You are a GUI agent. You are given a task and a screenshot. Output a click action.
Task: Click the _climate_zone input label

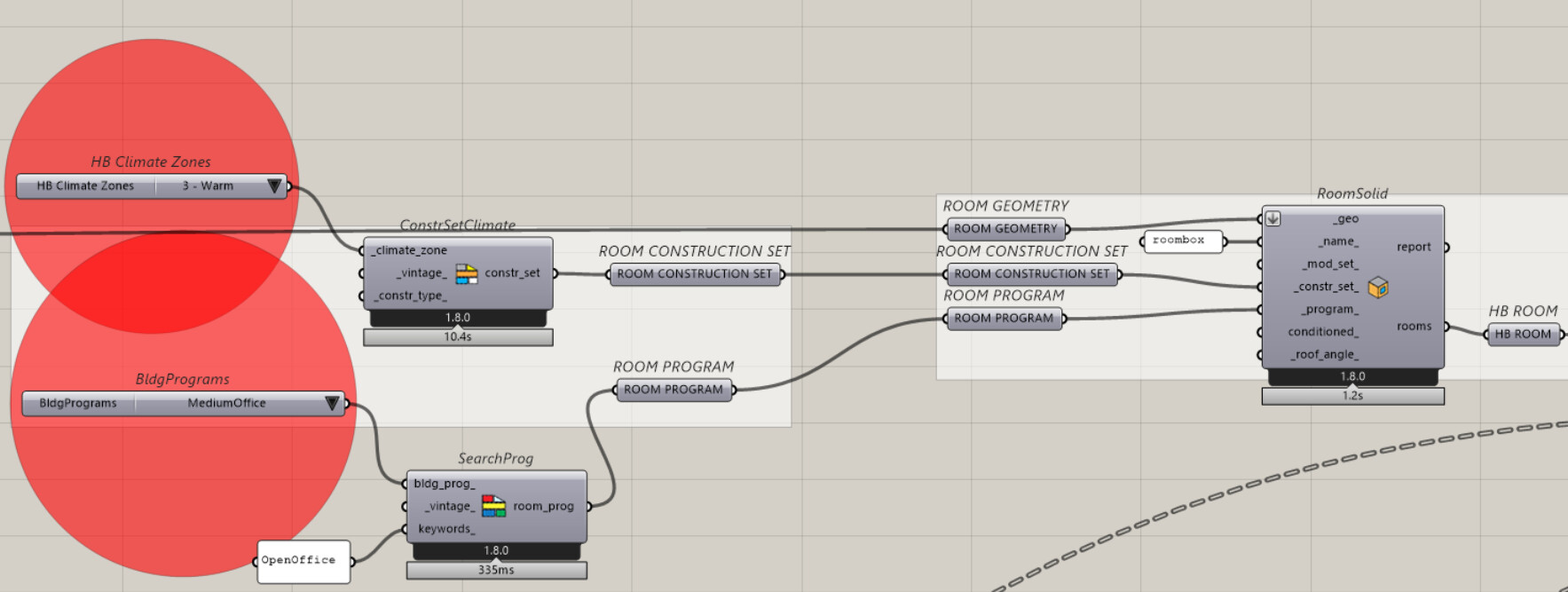(409, 251)
